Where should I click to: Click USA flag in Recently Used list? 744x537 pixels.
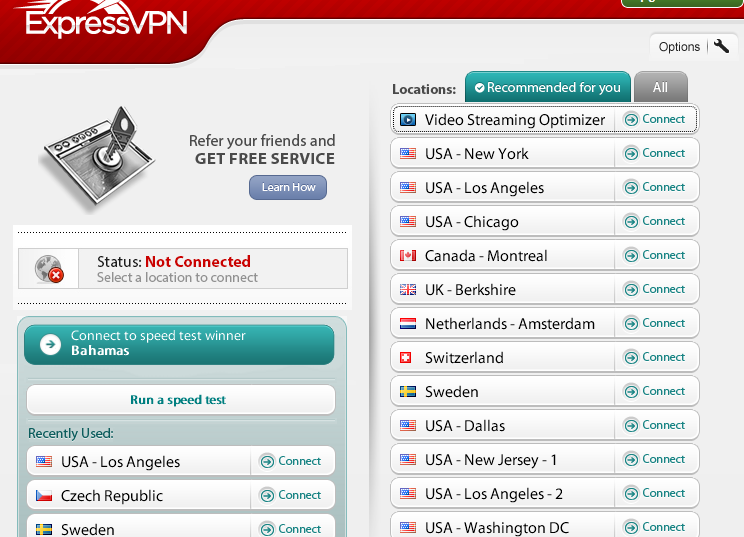(44, 462)
